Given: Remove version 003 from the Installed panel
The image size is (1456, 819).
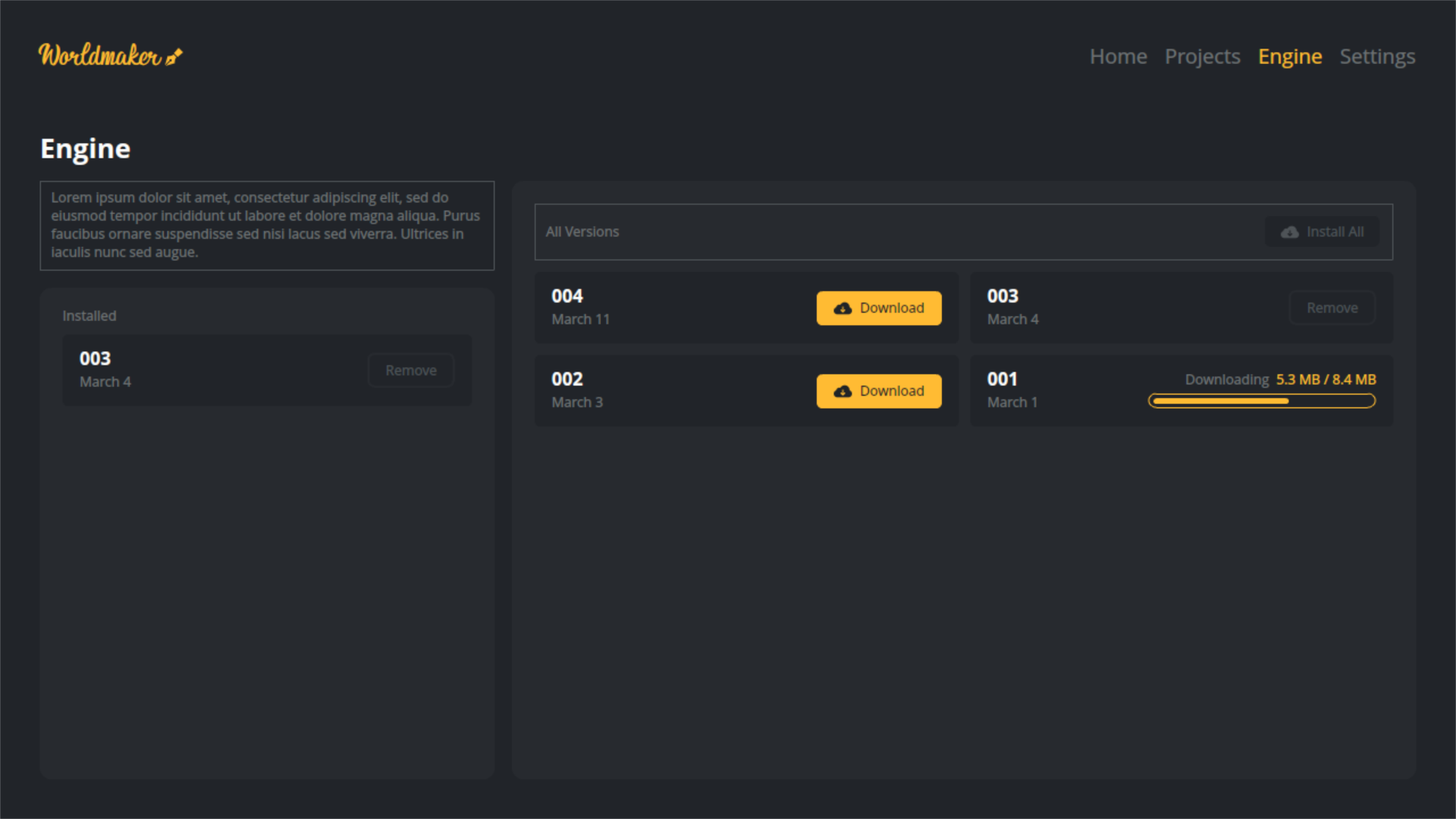Looking at the screenshot, I should 410,370.
